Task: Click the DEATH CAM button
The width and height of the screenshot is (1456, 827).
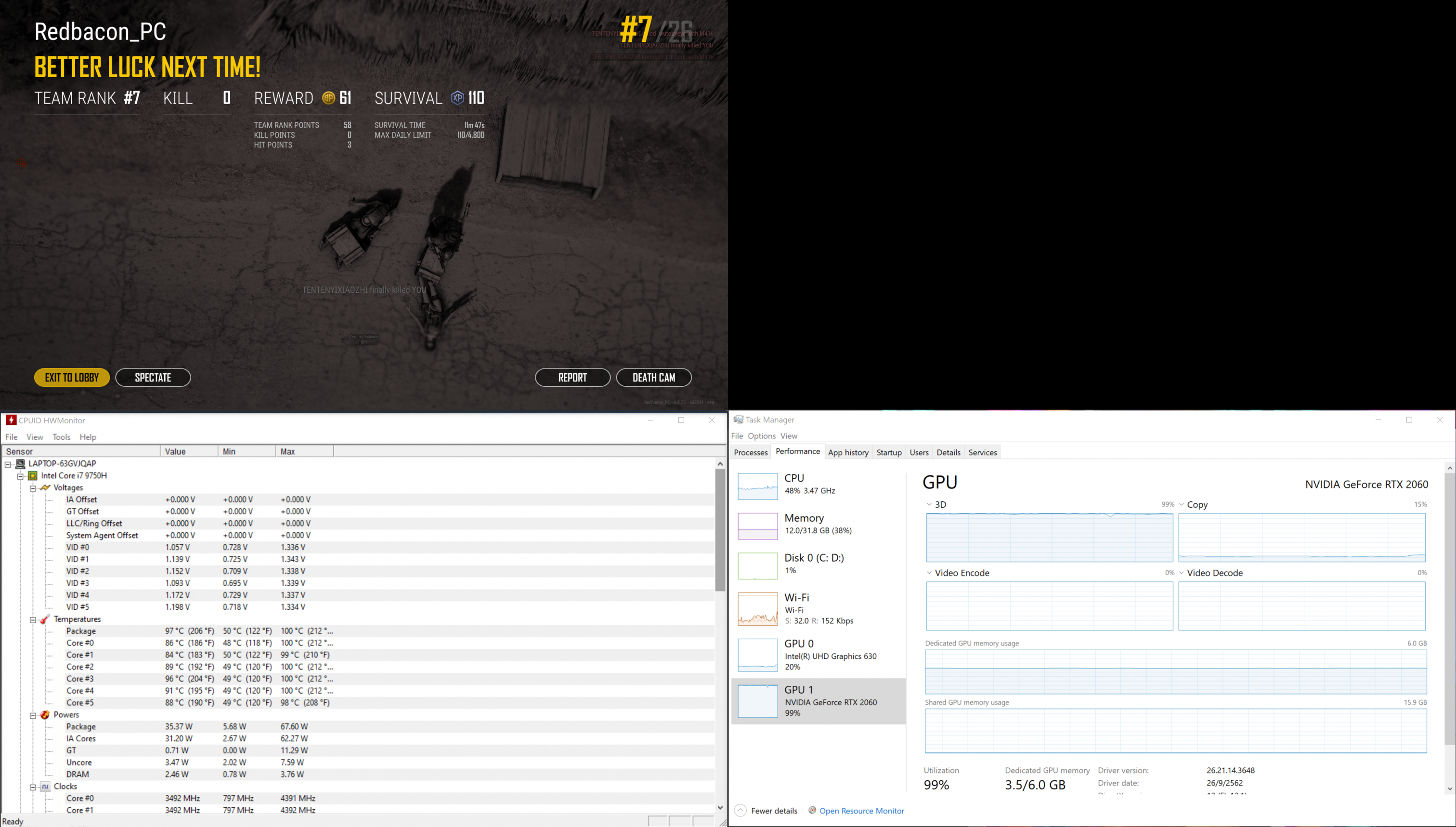Action: tap(654, 378)
